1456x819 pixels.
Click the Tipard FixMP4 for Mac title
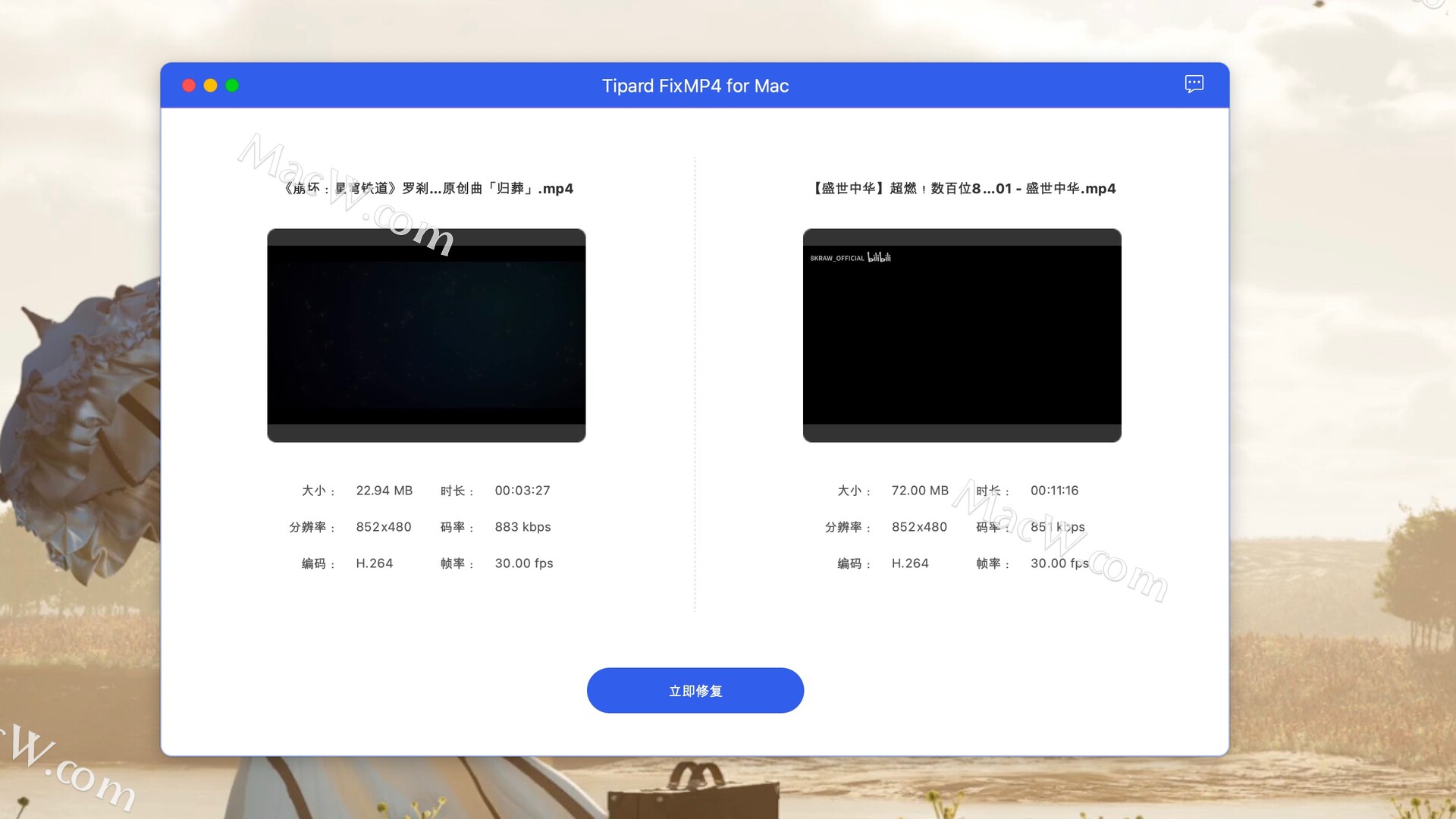coord(695,86)
